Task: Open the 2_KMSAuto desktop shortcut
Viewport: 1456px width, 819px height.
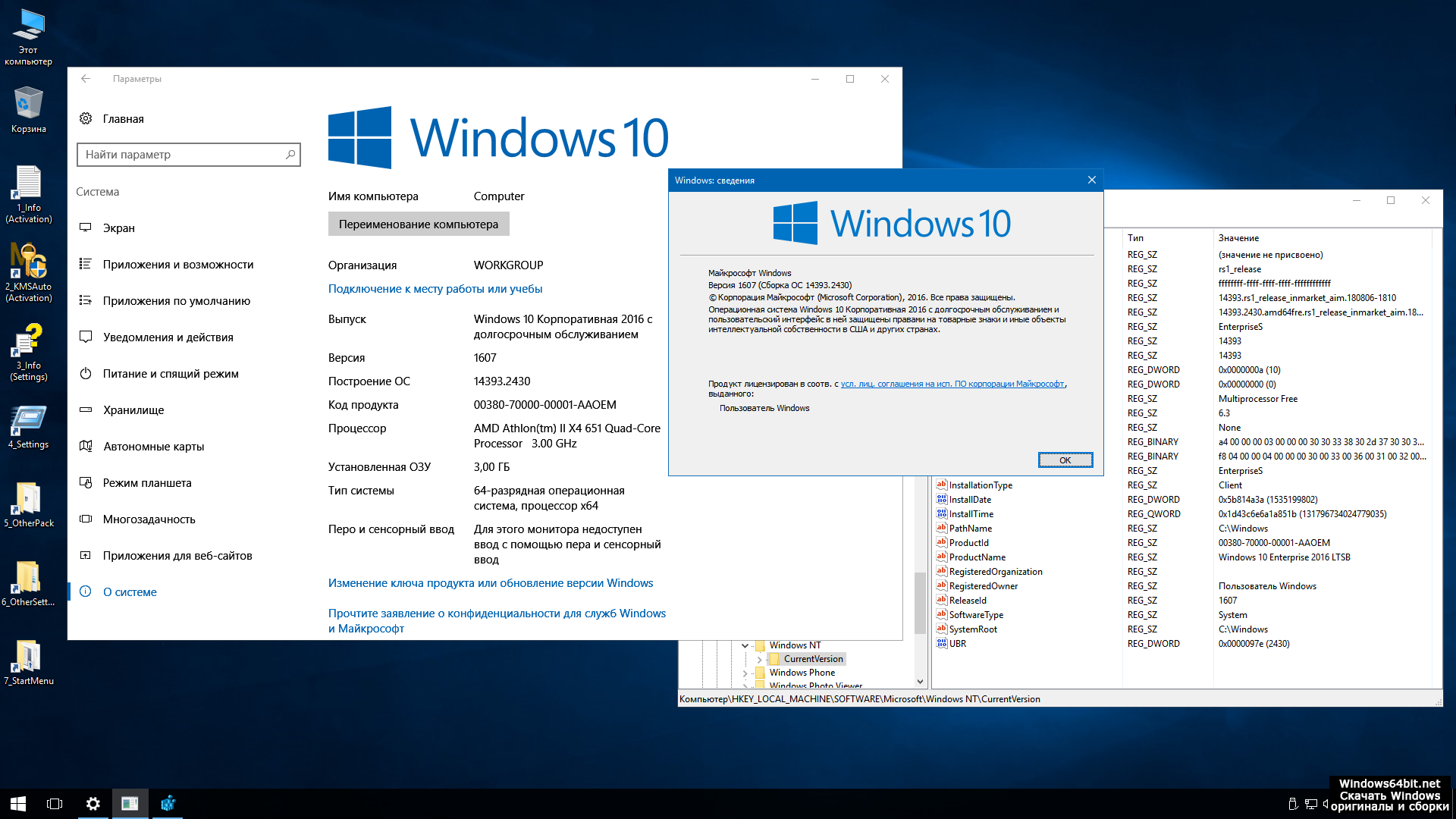Action: (x=29, y=262)
